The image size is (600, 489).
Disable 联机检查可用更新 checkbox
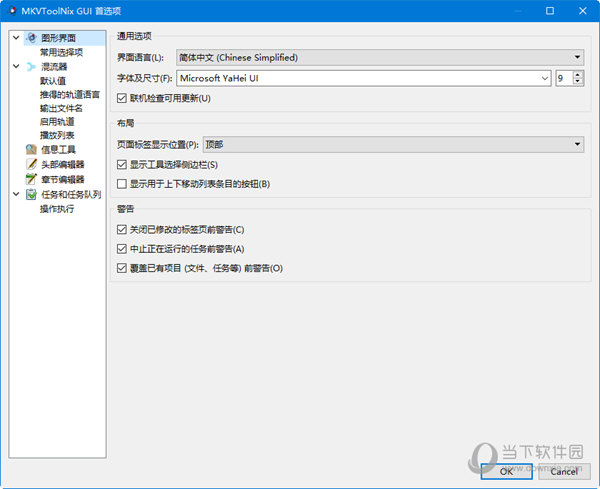point(122,98)
